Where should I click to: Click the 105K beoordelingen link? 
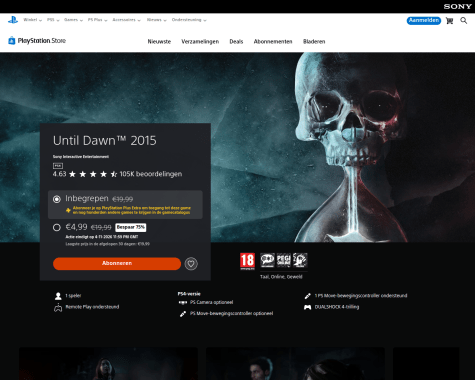click(151, 174)
